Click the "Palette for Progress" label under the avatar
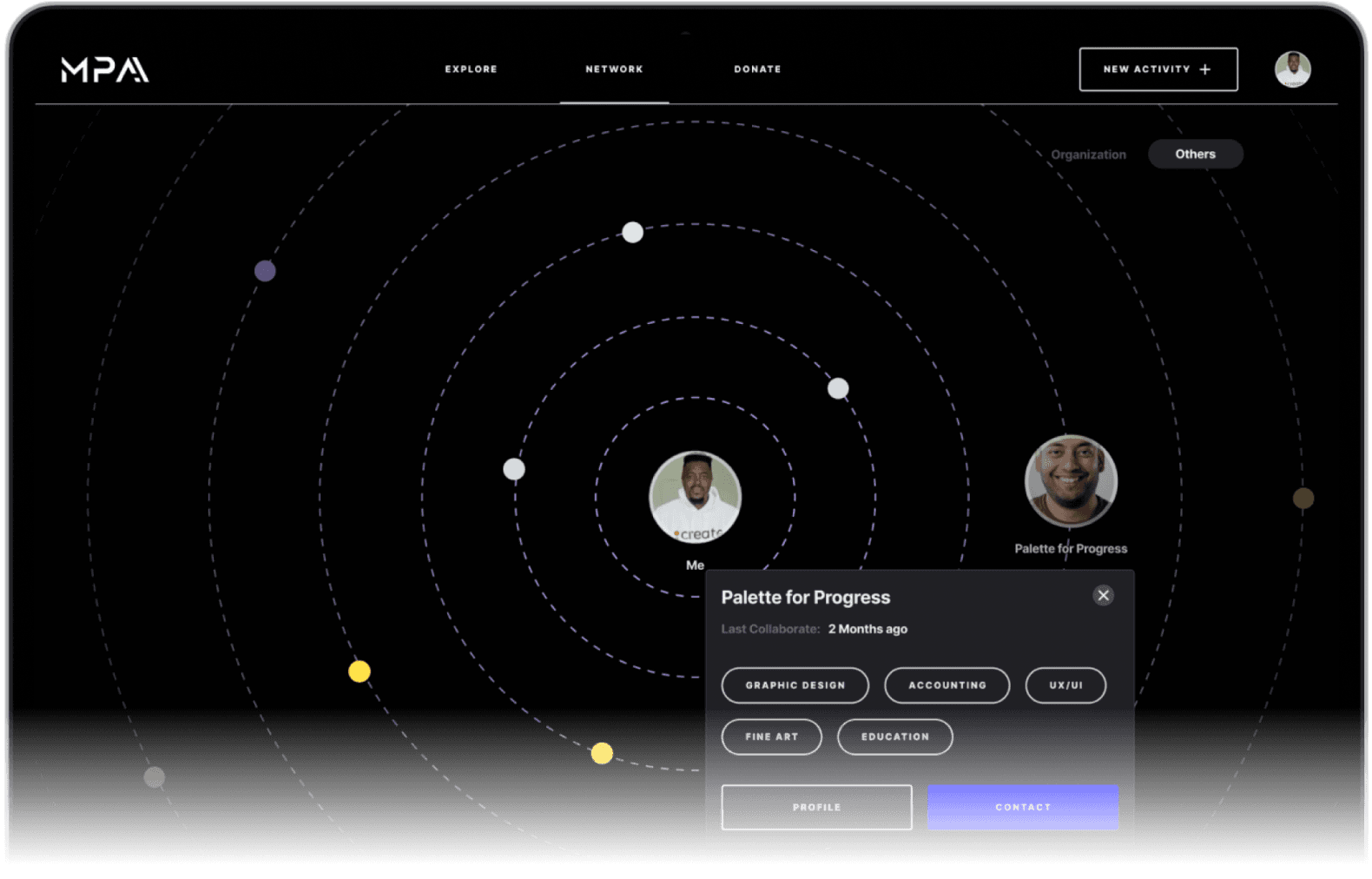Viewport: 1372px width, 879px height. tap(1071, 549)
